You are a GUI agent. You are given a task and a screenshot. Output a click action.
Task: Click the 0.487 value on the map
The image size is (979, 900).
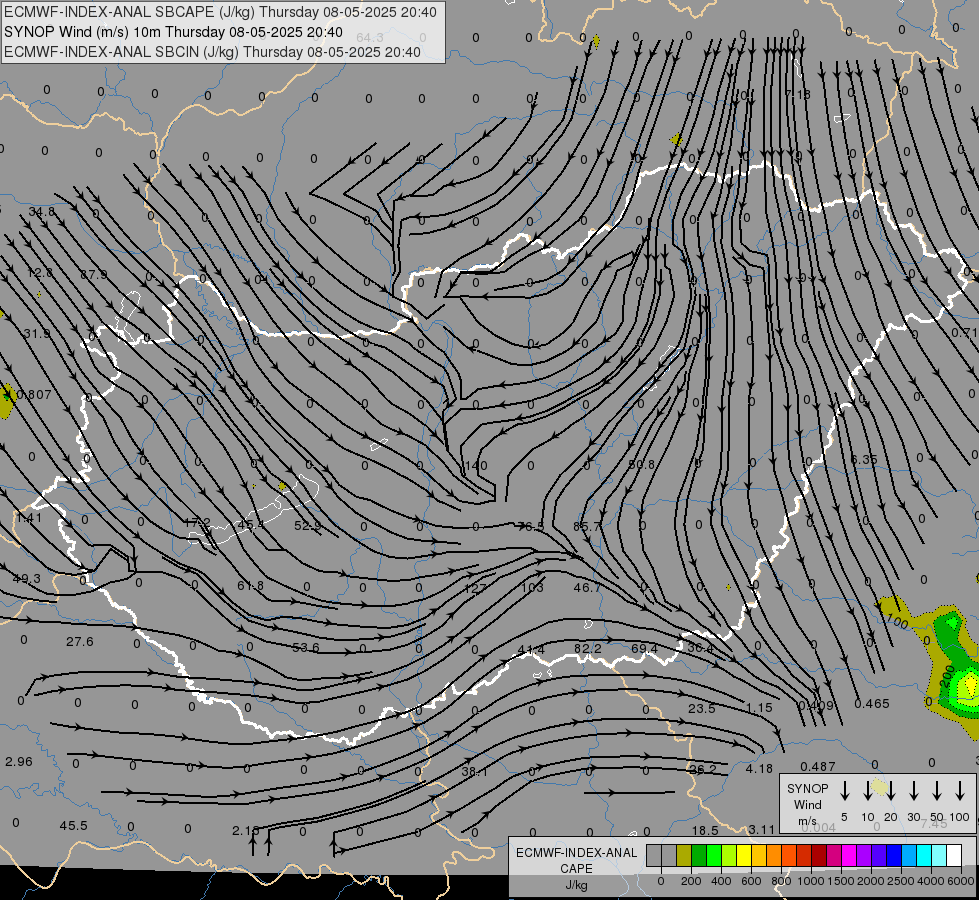click(817, 766)
